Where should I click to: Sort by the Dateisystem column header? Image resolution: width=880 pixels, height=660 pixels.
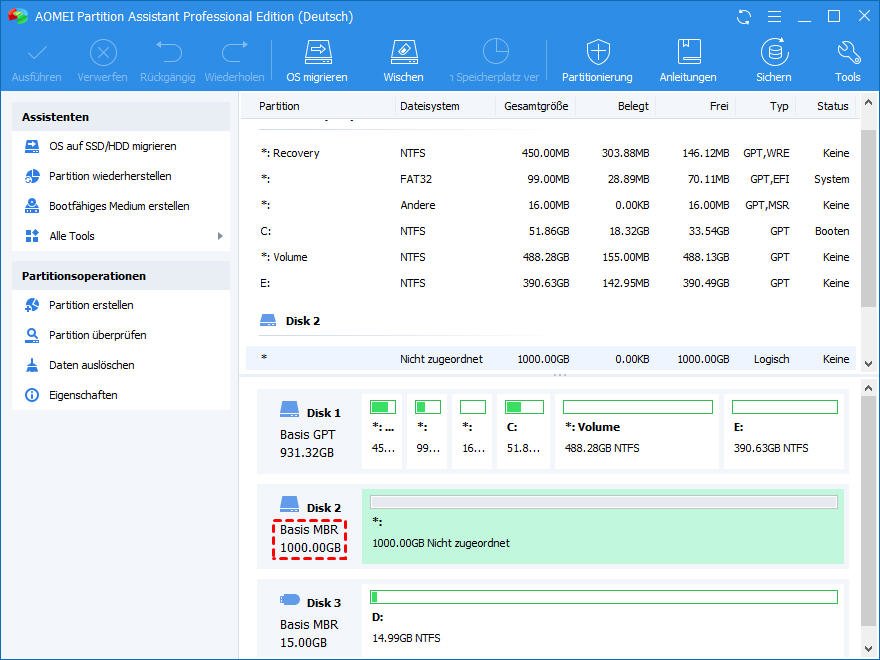(430, 106)
